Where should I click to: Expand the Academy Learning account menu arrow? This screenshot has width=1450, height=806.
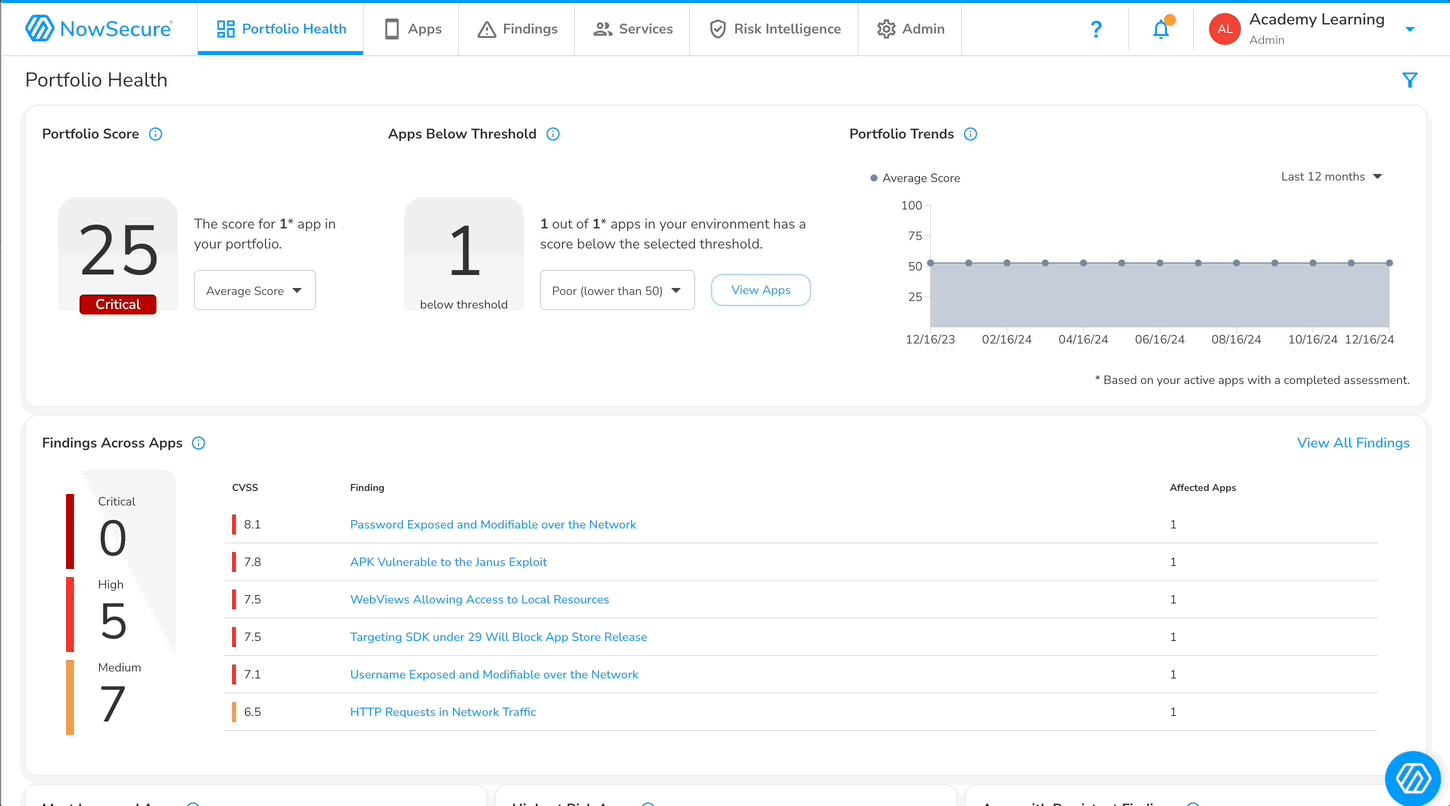(1410, 29)
